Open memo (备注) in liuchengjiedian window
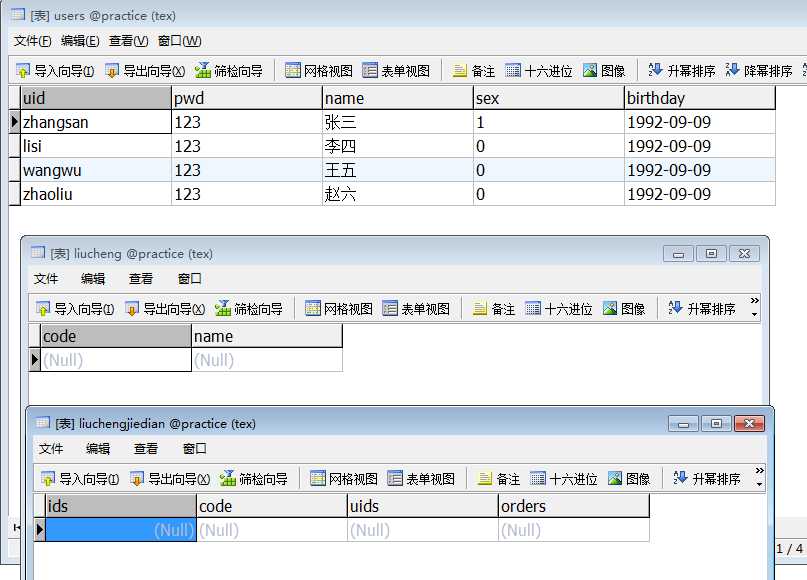This screenshot has width=807, height=580. pyautogui.click(x=499, y=479)
